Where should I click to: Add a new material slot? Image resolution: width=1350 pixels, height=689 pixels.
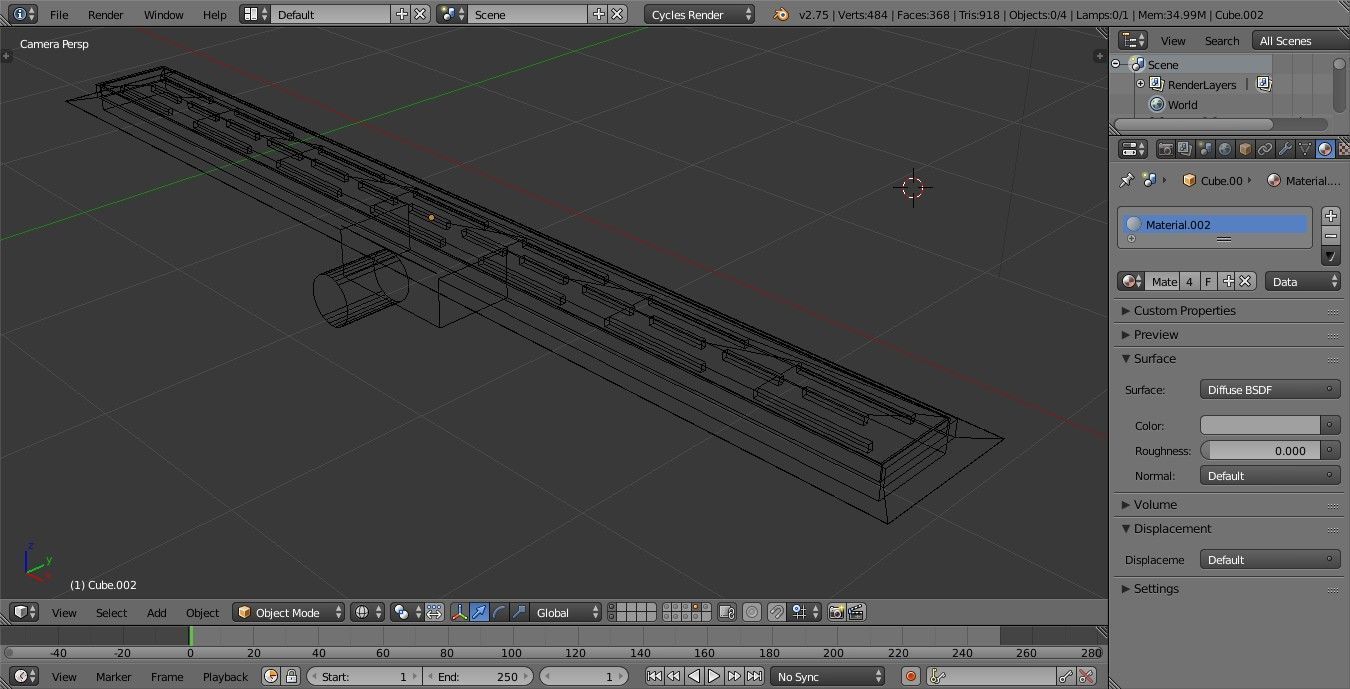[x=1330, y=216]
